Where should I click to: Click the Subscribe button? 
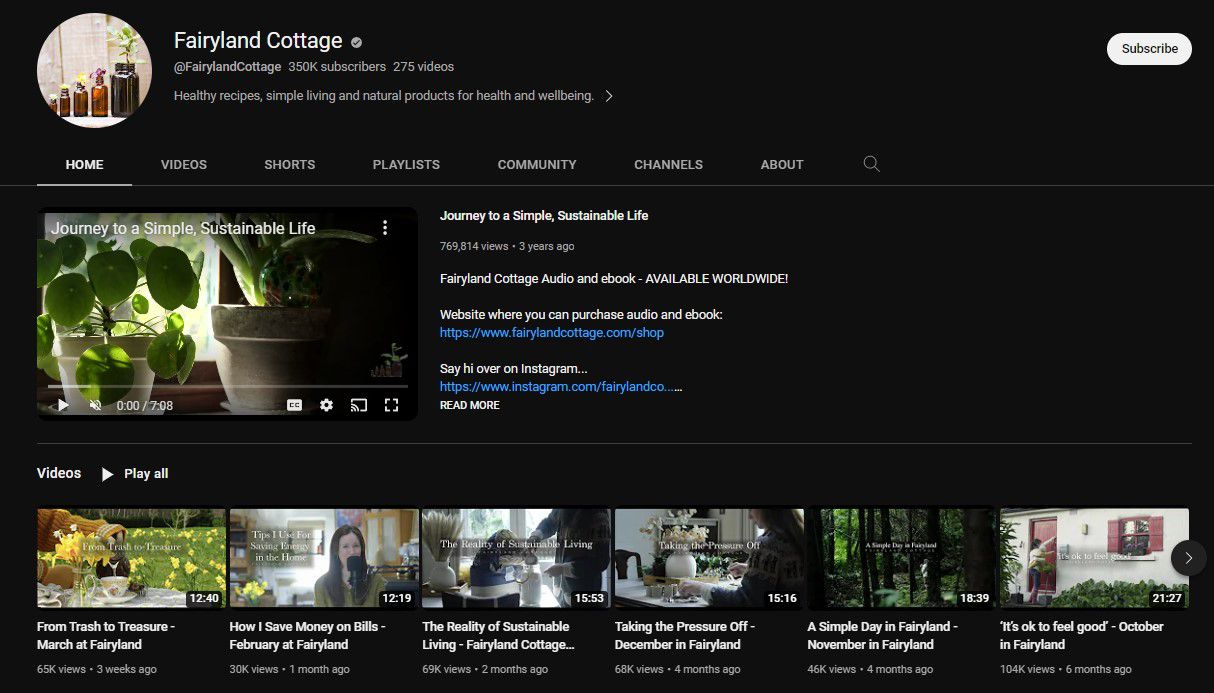(1149, 48)
